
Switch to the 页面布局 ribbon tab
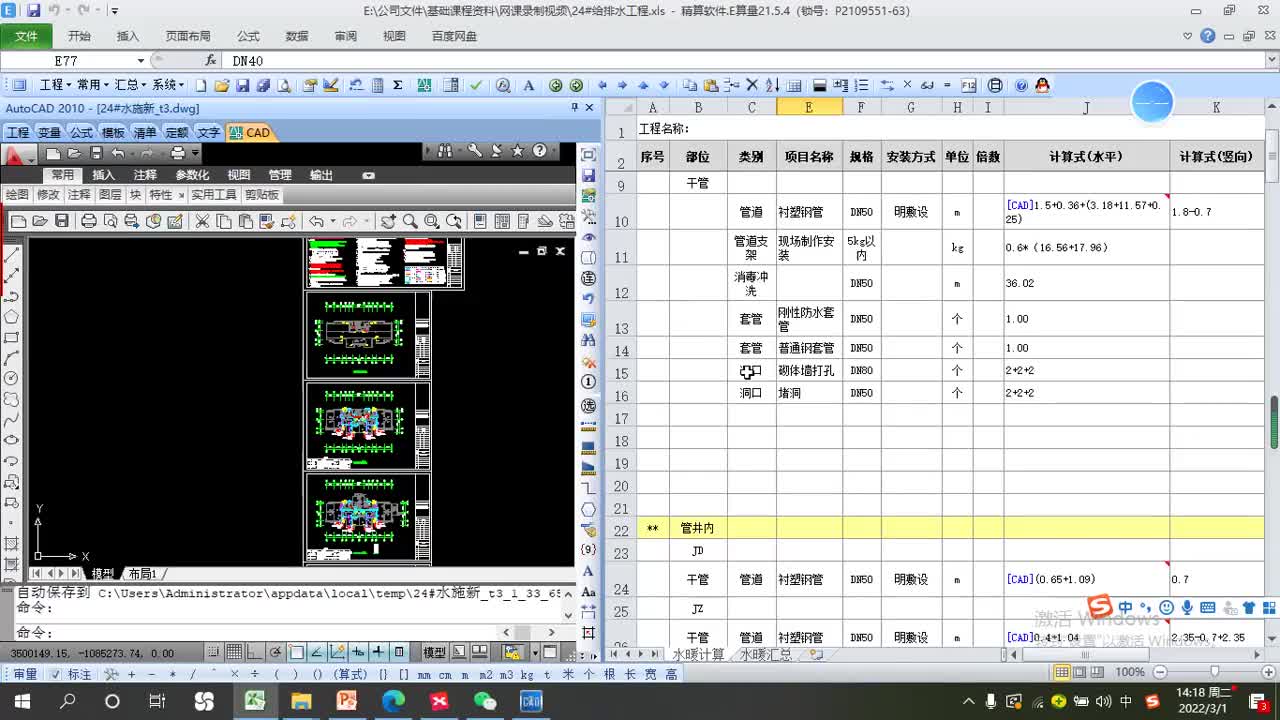pyautogui.click(x=188, y=36)
